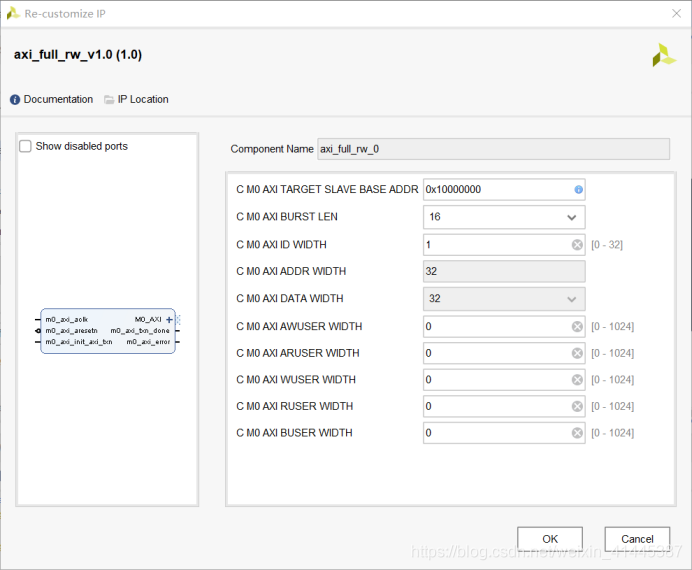Open the DATA WIDTH dropdown

[504, 299]
